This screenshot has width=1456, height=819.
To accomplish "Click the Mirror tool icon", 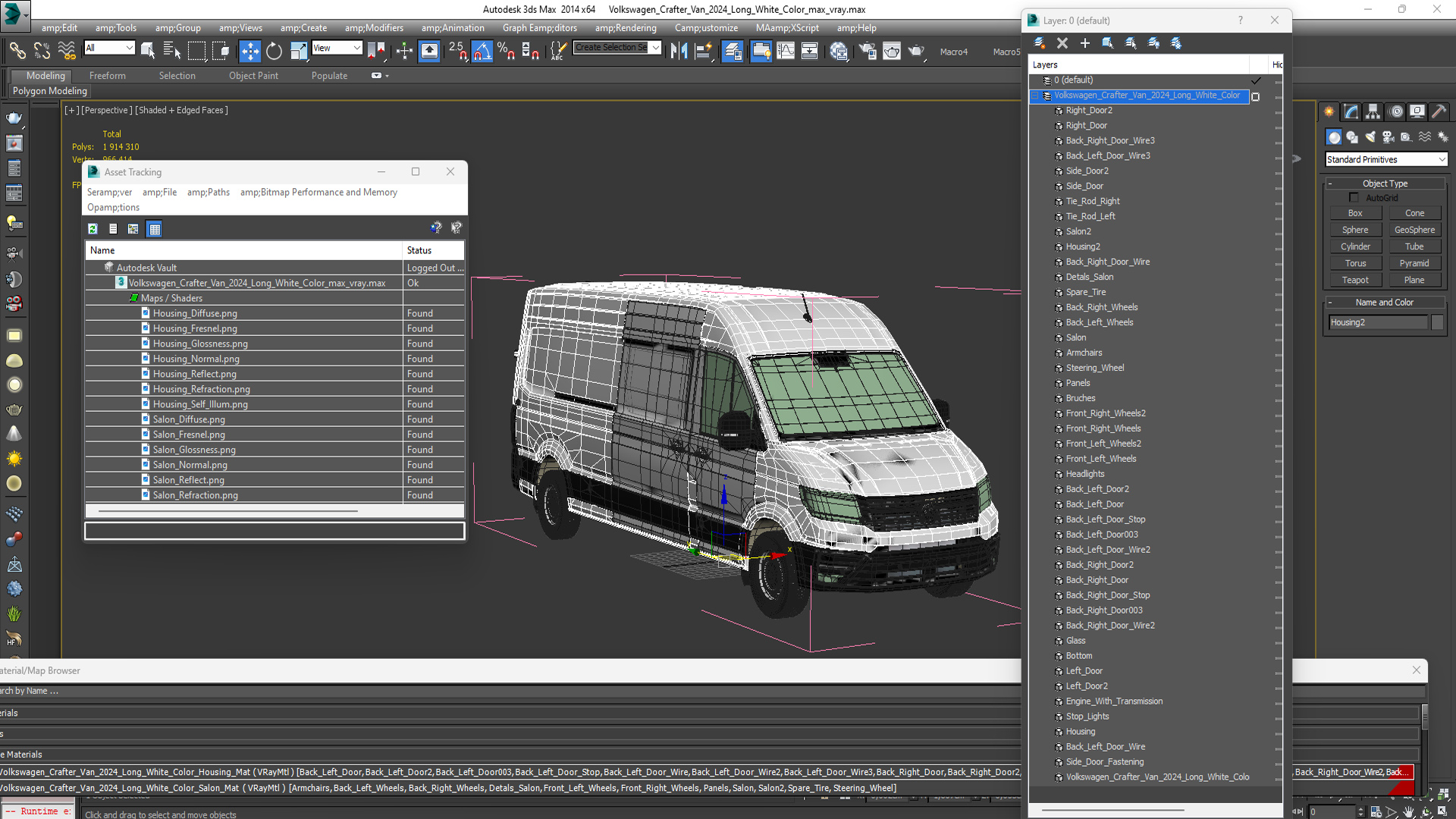I will pyautogui.click(x=679, y=50).
